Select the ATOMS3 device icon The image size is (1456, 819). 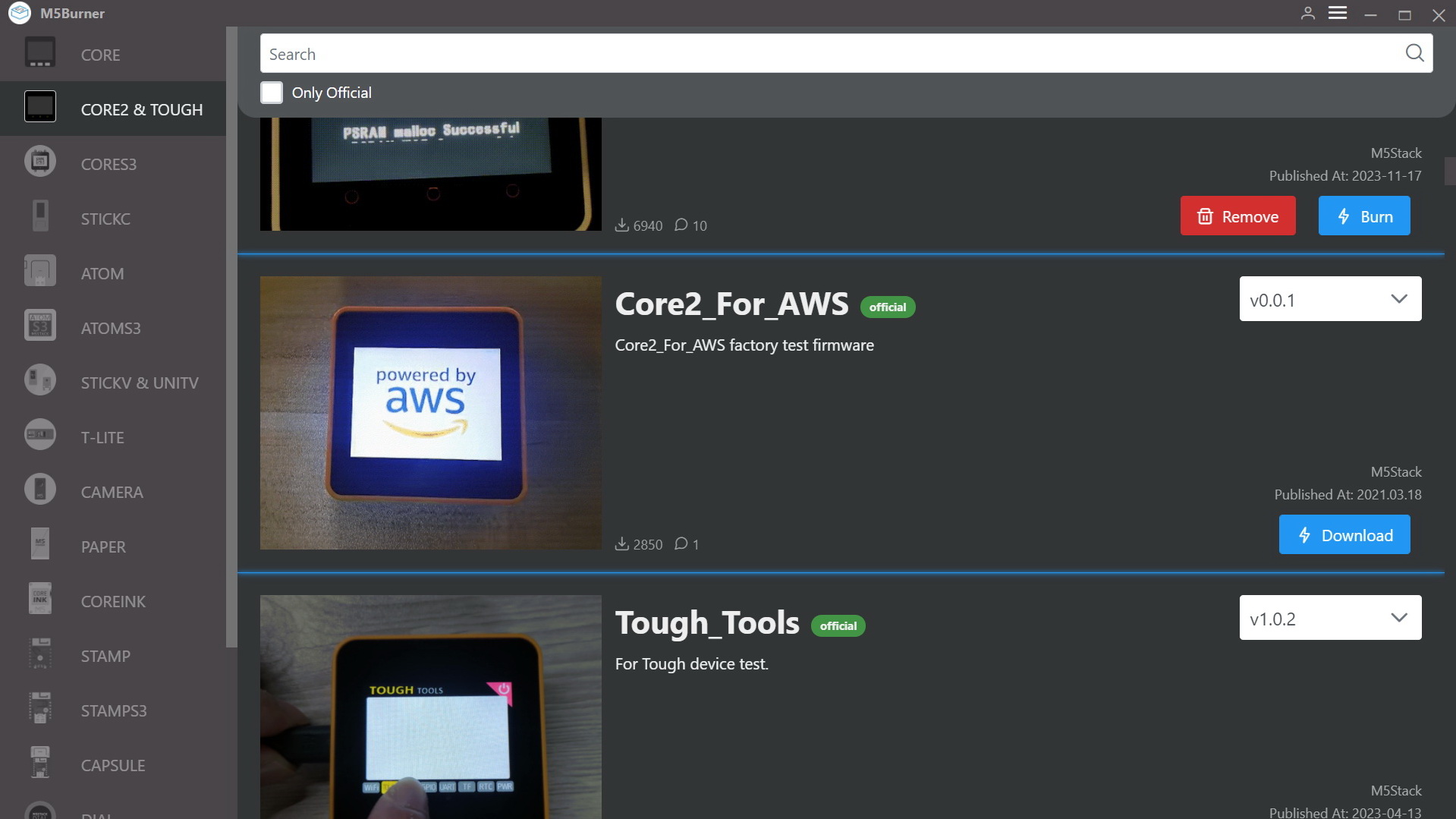[x=40, y=326]
